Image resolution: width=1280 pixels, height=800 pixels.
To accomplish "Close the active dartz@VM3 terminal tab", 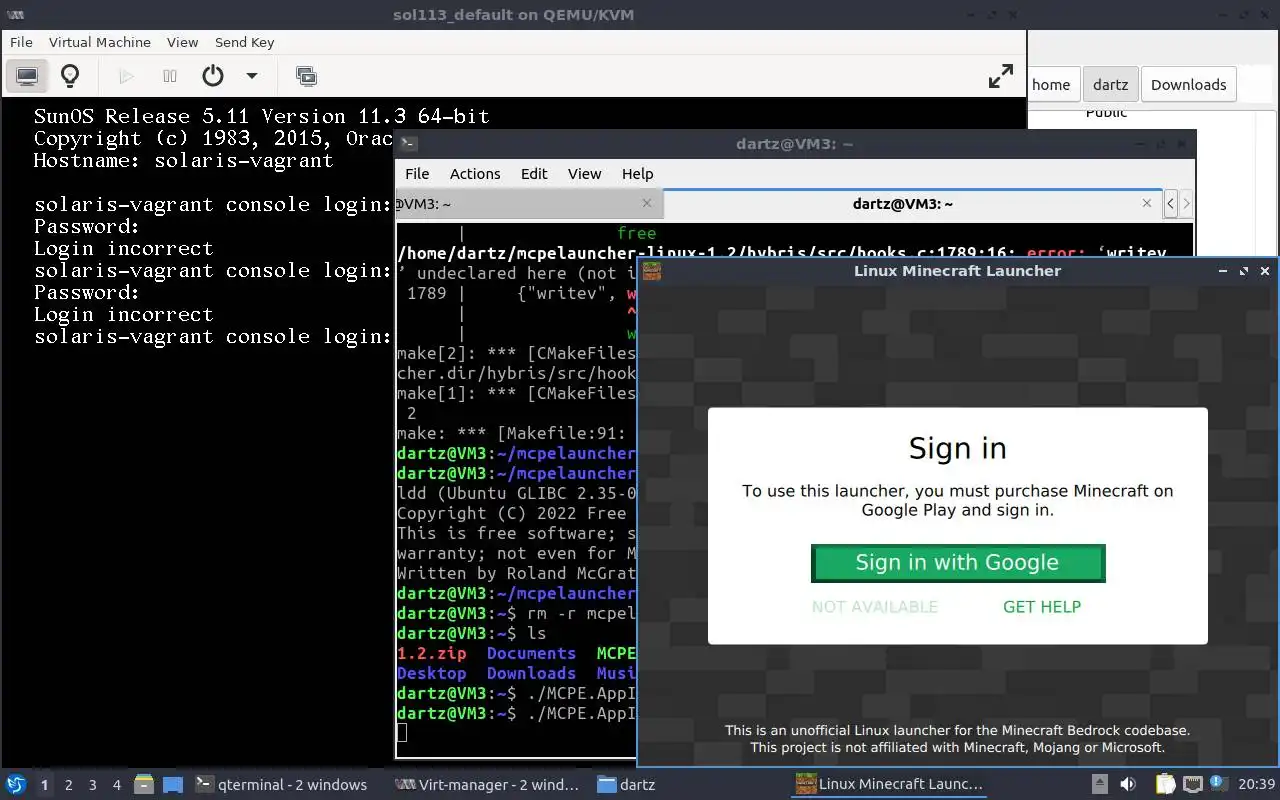I will pos(1147,203).
